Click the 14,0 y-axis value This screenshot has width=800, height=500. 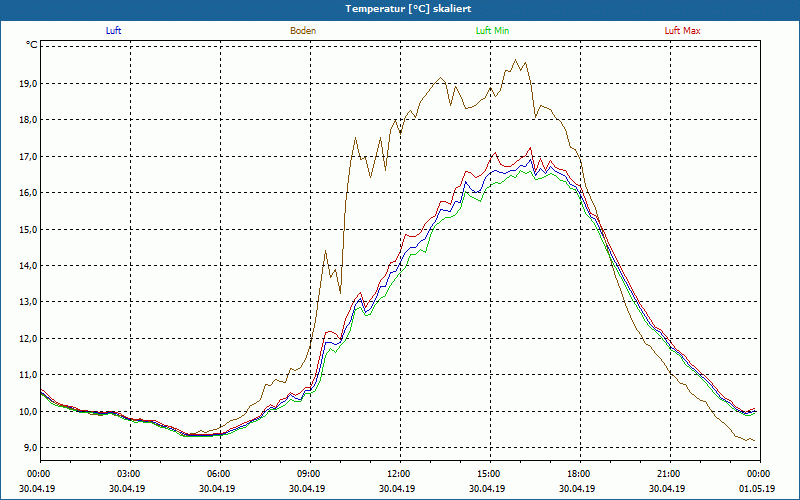tap(28, 266)
